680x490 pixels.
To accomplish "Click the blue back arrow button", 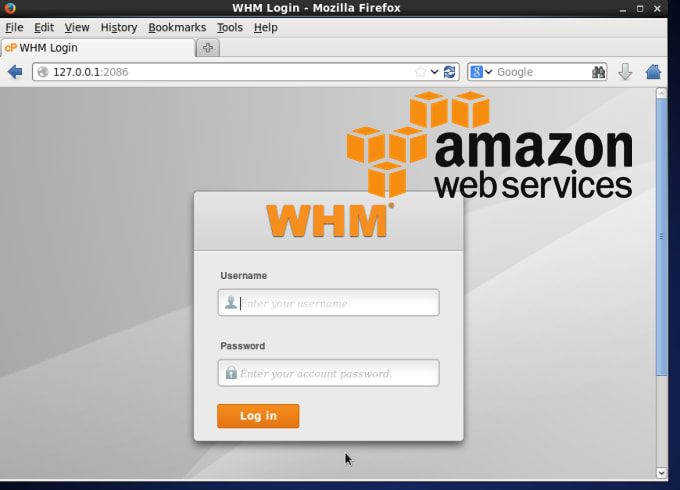I will pos(15,72).
